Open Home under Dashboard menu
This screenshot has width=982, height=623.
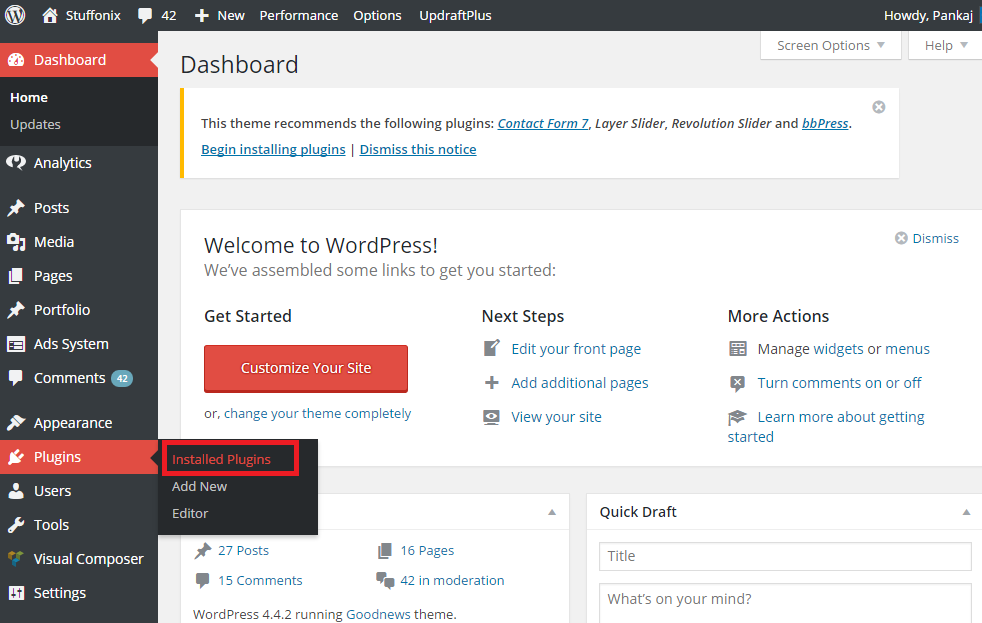29,98
